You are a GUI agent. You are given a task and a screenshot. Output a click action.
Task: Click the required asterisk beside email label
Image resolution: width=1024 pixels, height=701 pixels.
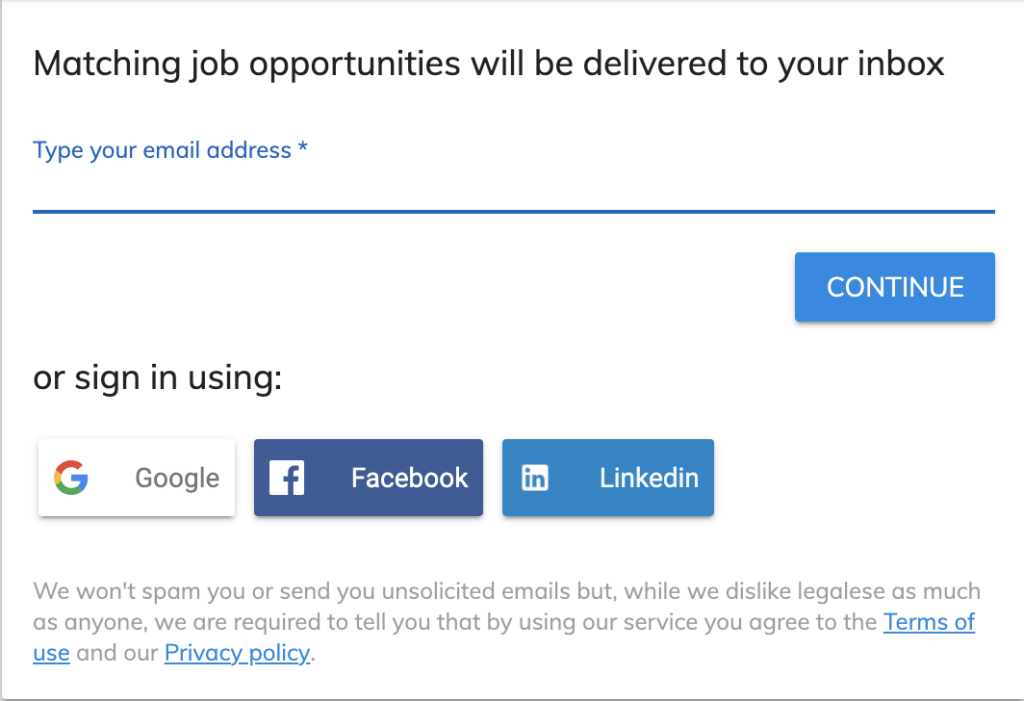(x=302, y=151)
